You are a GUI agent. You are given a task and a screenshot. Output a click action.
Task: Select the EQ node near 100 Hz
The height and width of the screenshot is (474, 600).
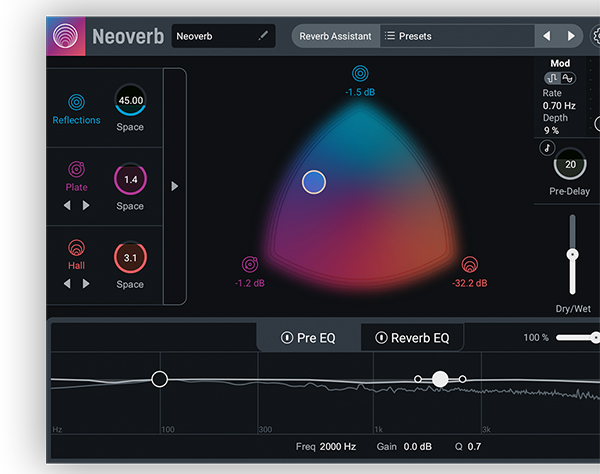[x=160, y=379]
